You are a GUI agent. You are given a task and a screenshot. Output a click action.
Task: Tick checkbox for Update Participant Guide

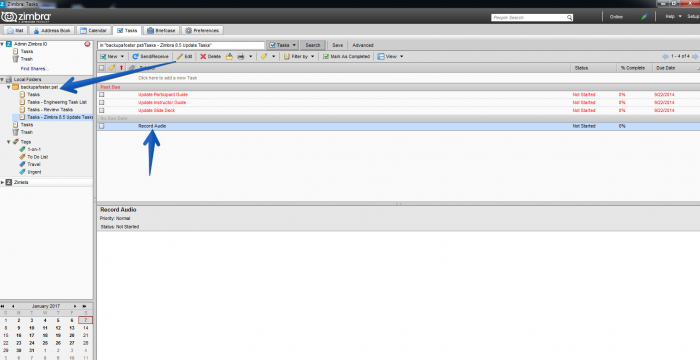pos(102,95)
